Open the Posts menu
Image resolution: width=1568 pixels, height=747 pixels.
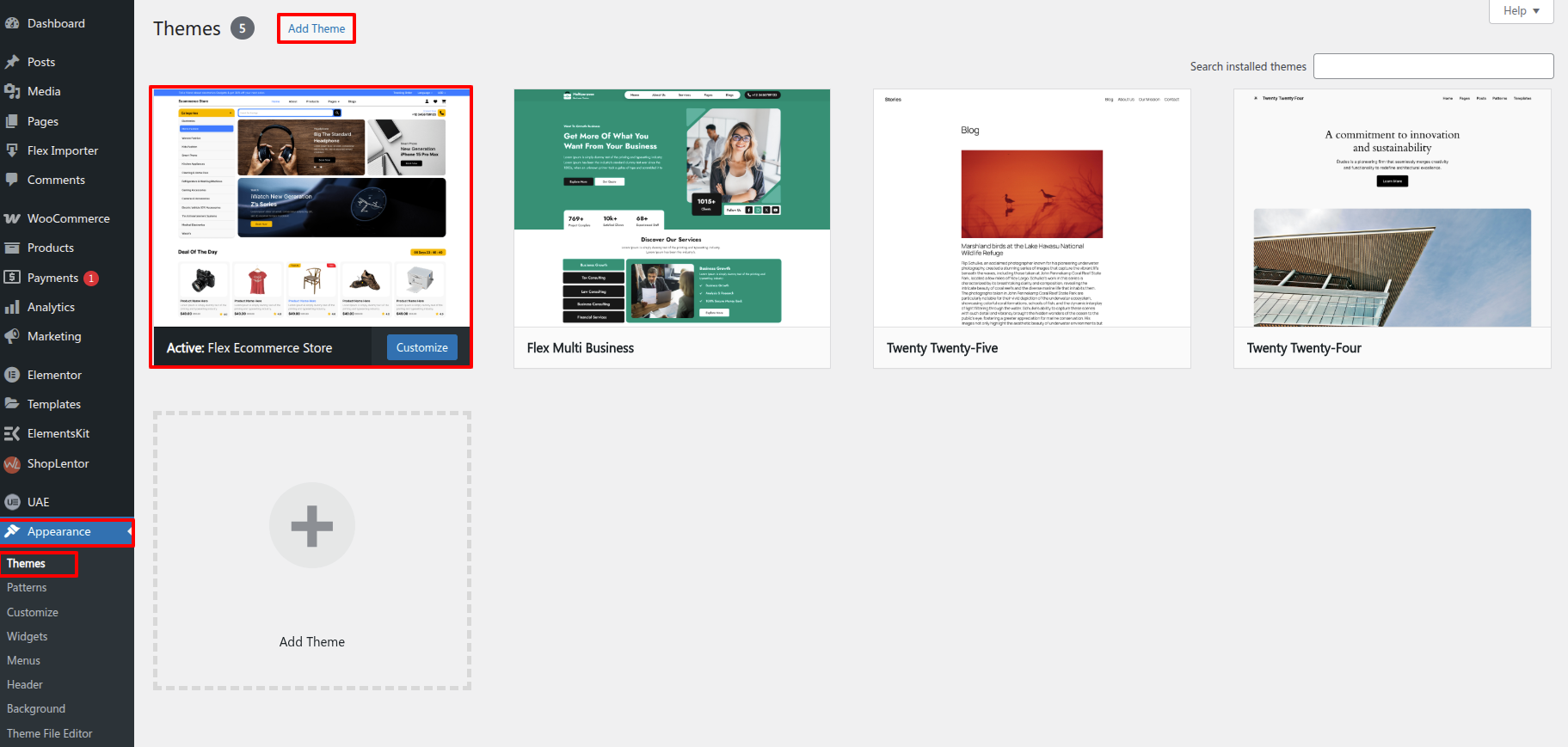[x=41, y=62]
